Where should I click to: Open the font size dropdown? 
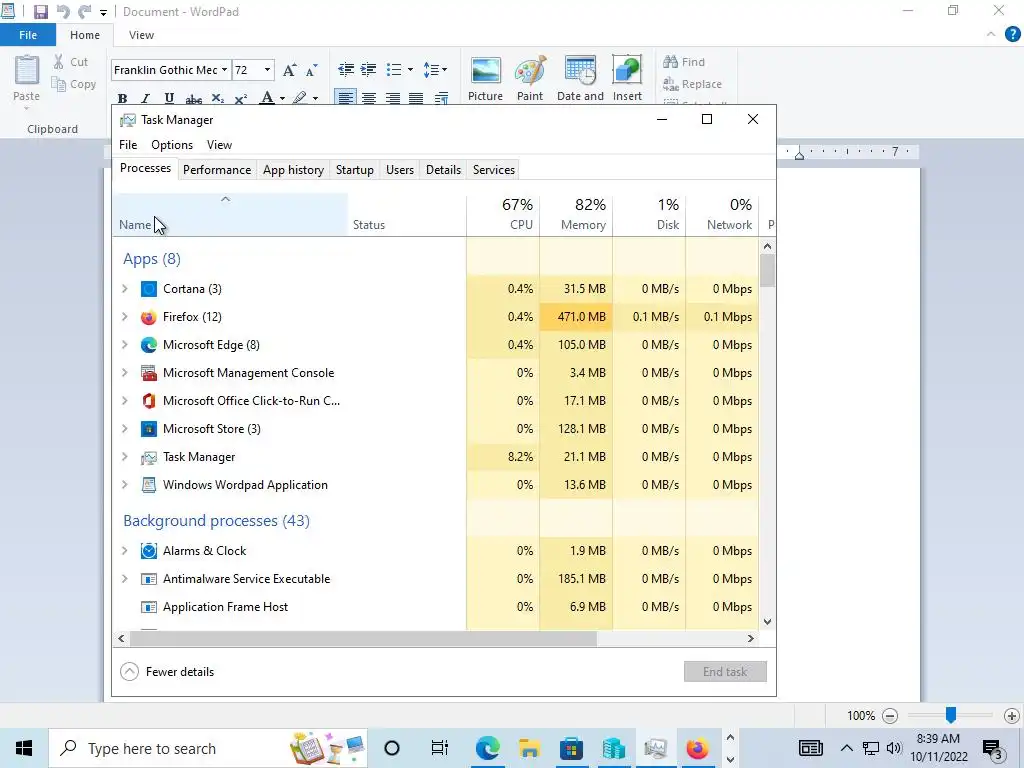[x=267, y=70]
